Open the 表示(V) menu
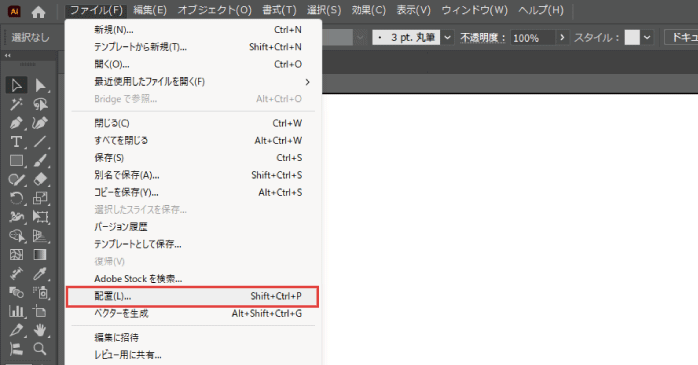 [x=414, y=10]
